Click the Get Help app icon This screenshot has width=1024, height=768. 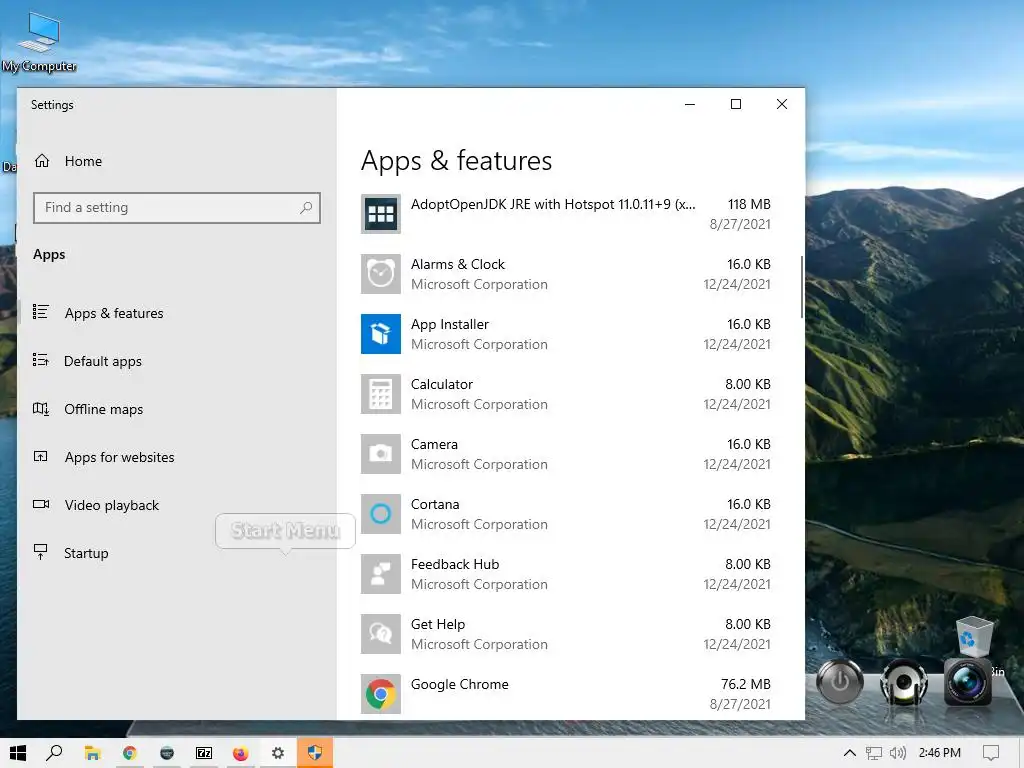coord(381,634)
